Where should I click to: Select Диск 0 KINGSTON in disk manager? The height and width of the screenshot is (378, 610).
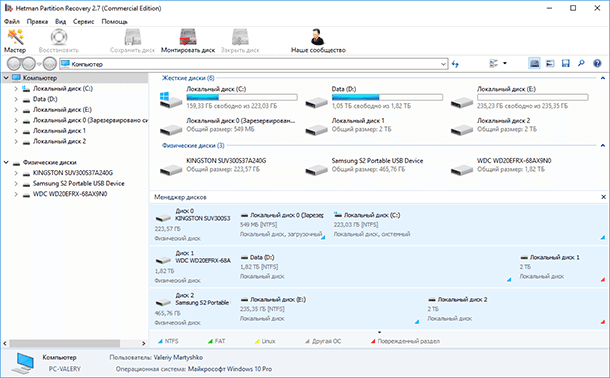193,225
